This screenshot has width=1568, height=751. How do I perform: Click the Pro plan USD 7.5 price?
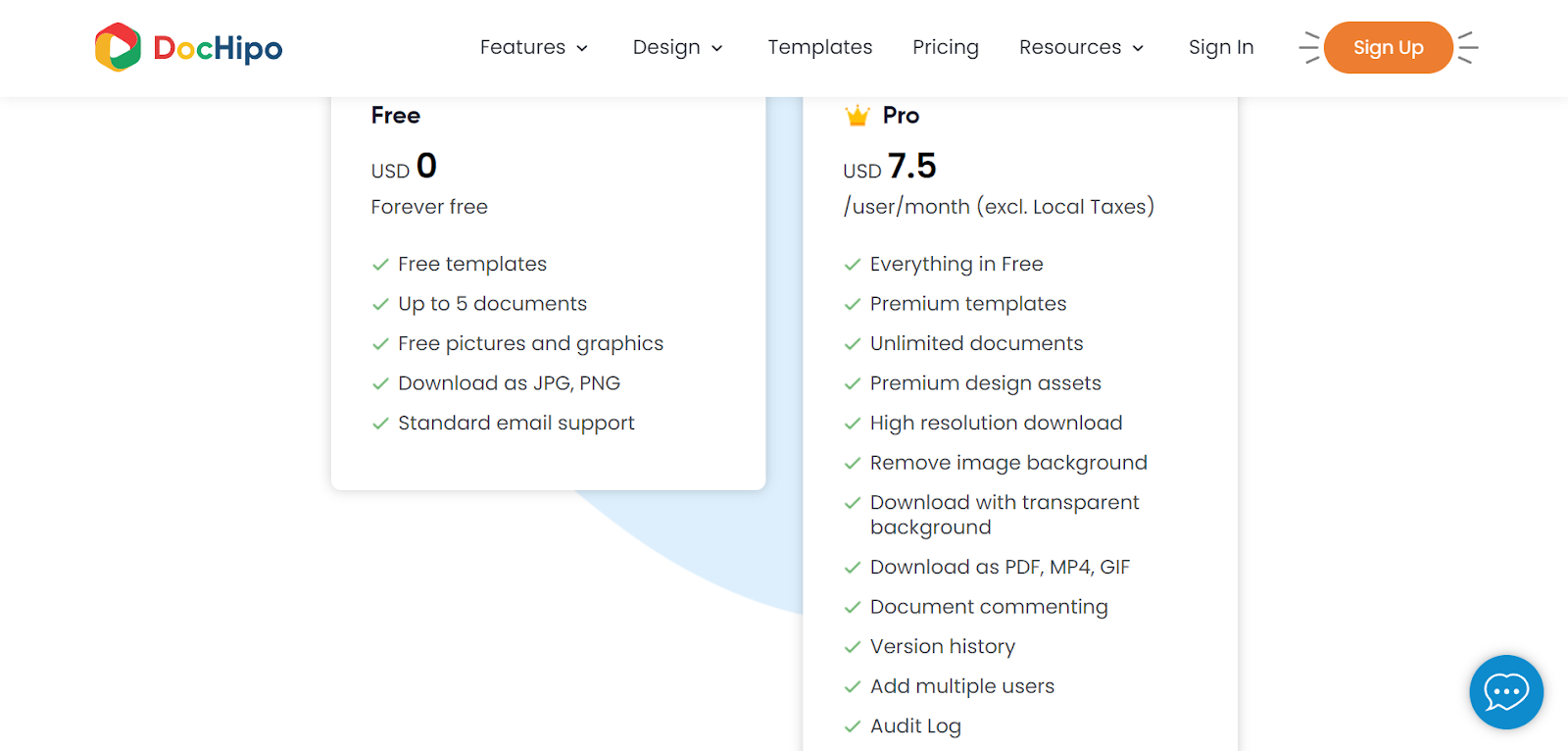[x=890, y=167]
